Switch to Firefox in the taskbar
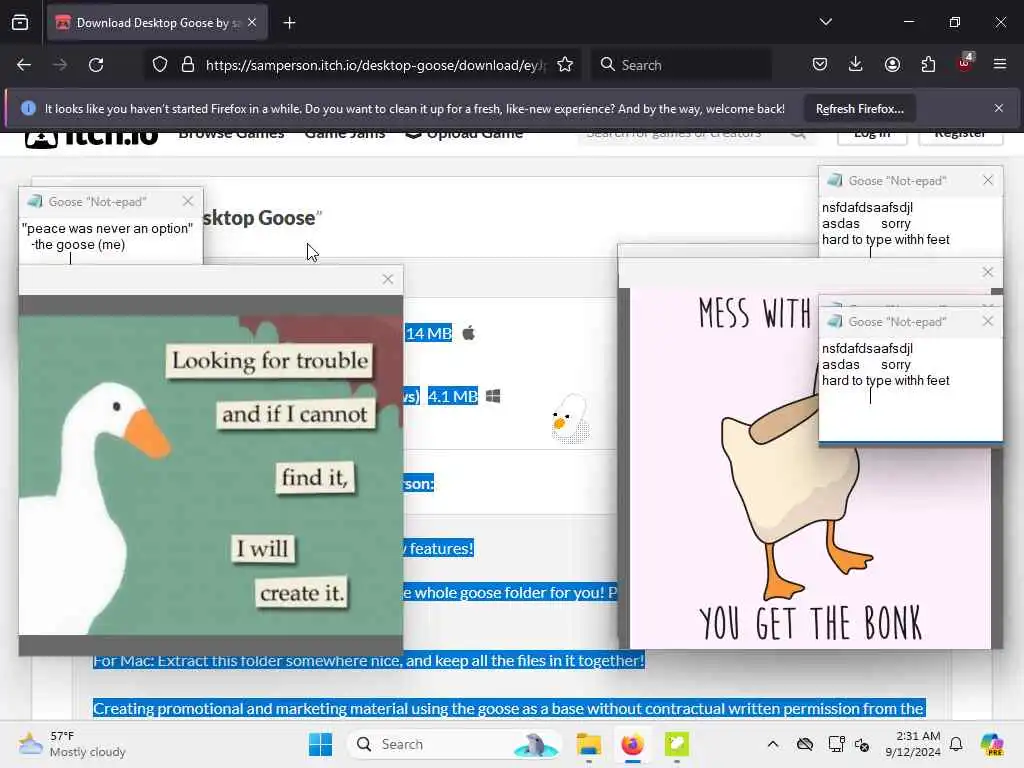The image size is (1024, 768). click(x=632, y=744)
